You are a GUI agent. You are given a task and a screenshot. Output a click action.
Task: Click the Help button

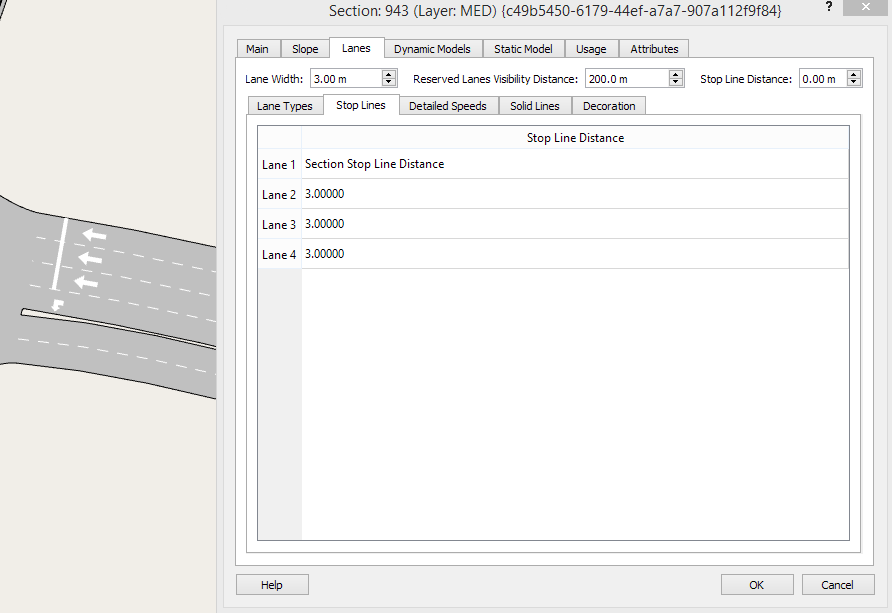(272, 585)
